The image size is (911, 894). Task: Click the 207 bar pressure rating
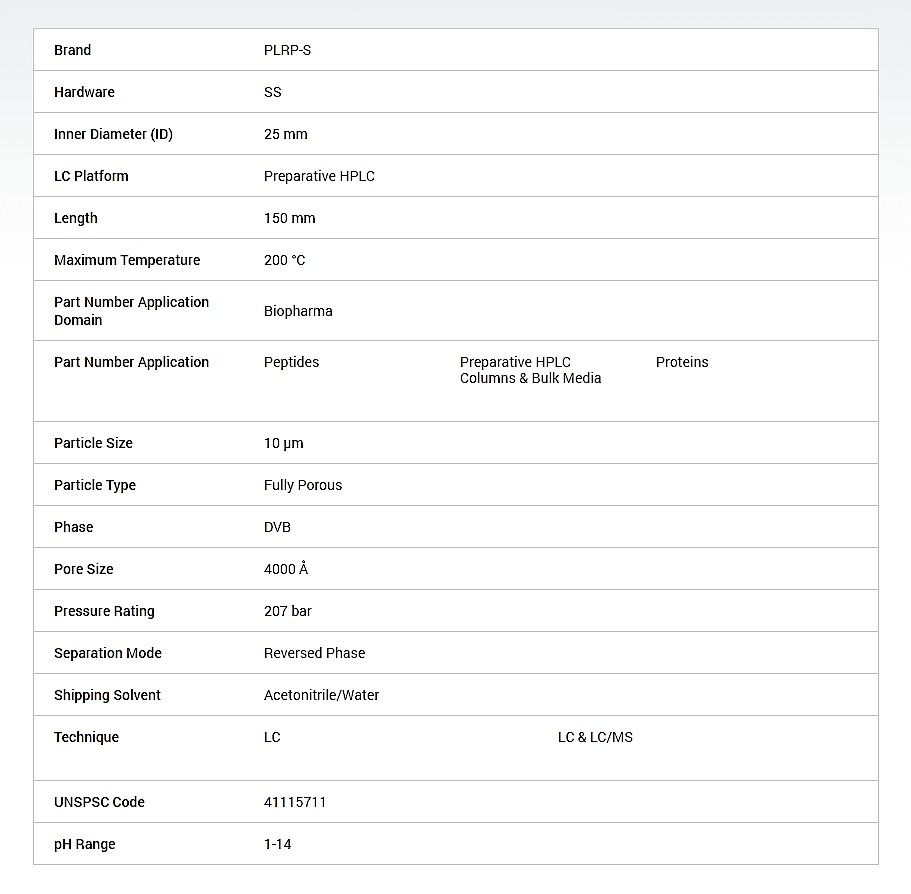287,611
